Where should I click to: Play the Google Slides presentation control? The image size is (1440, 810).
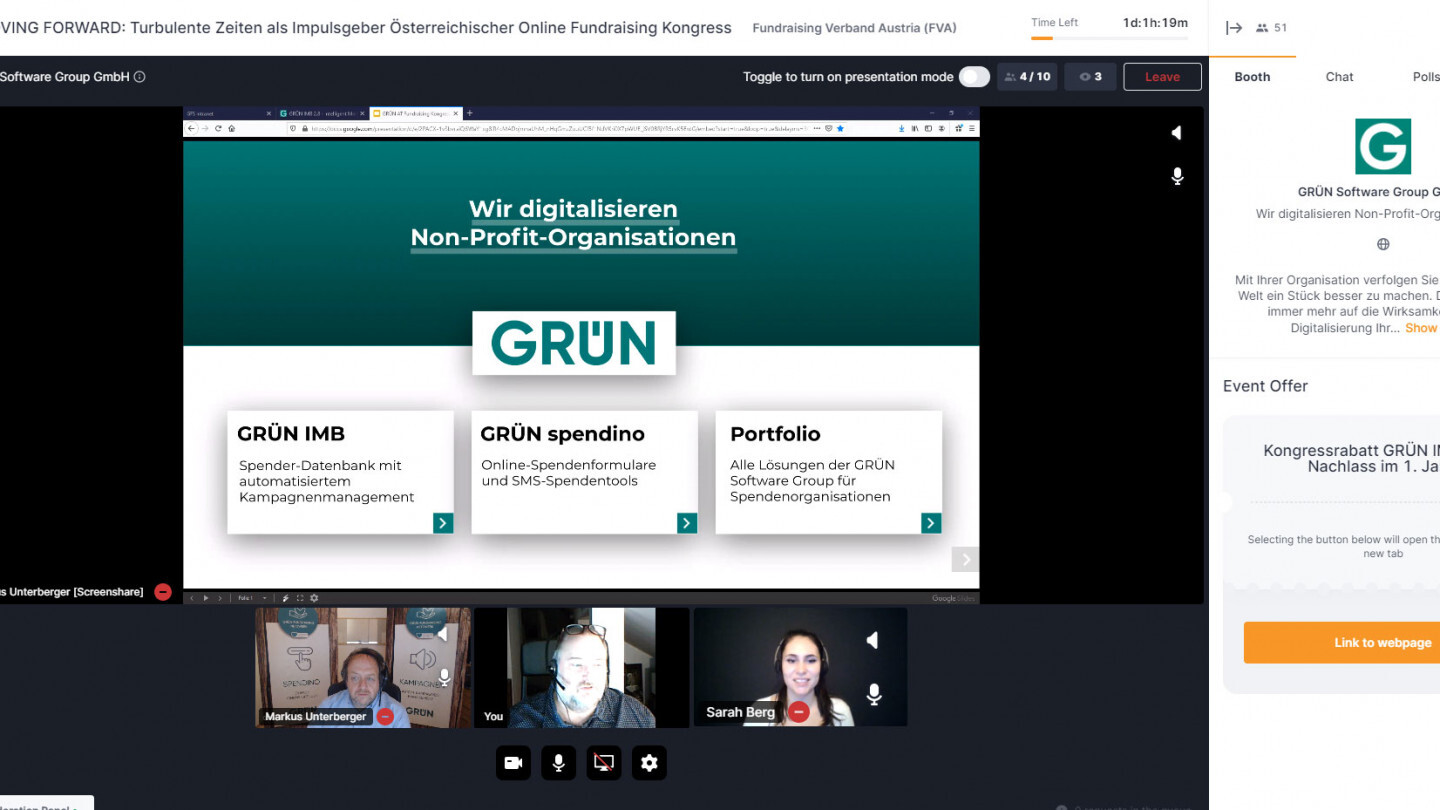[206, 598]
